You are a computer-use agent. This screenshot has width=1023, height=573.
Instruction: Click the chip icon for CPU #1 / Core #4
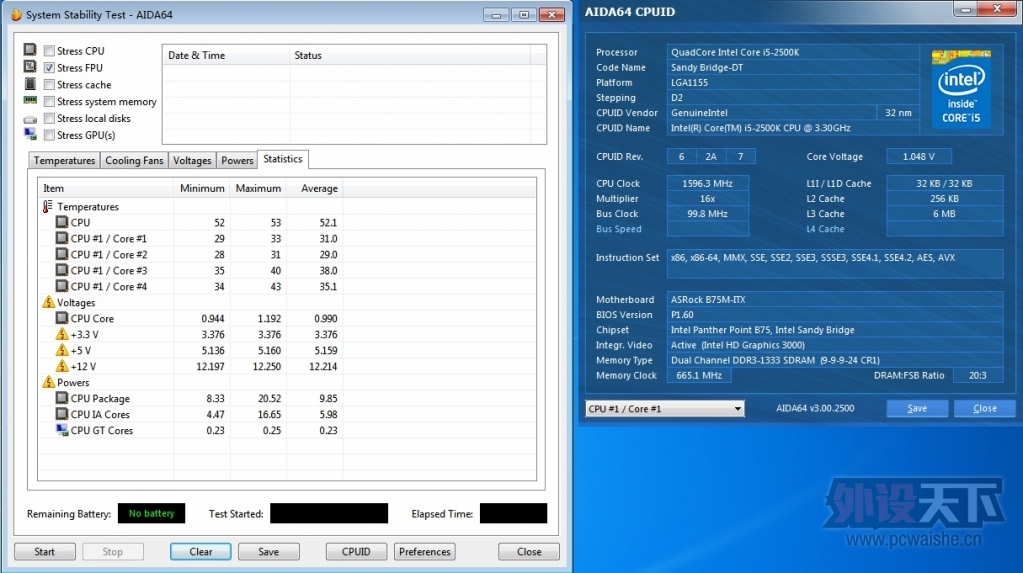62,286
